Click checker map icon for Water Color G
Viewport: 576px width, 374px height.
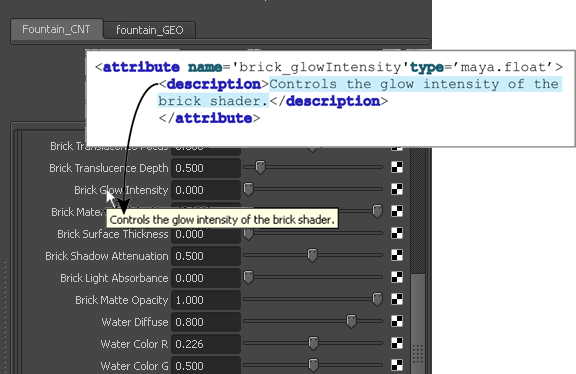pos(397,366)
